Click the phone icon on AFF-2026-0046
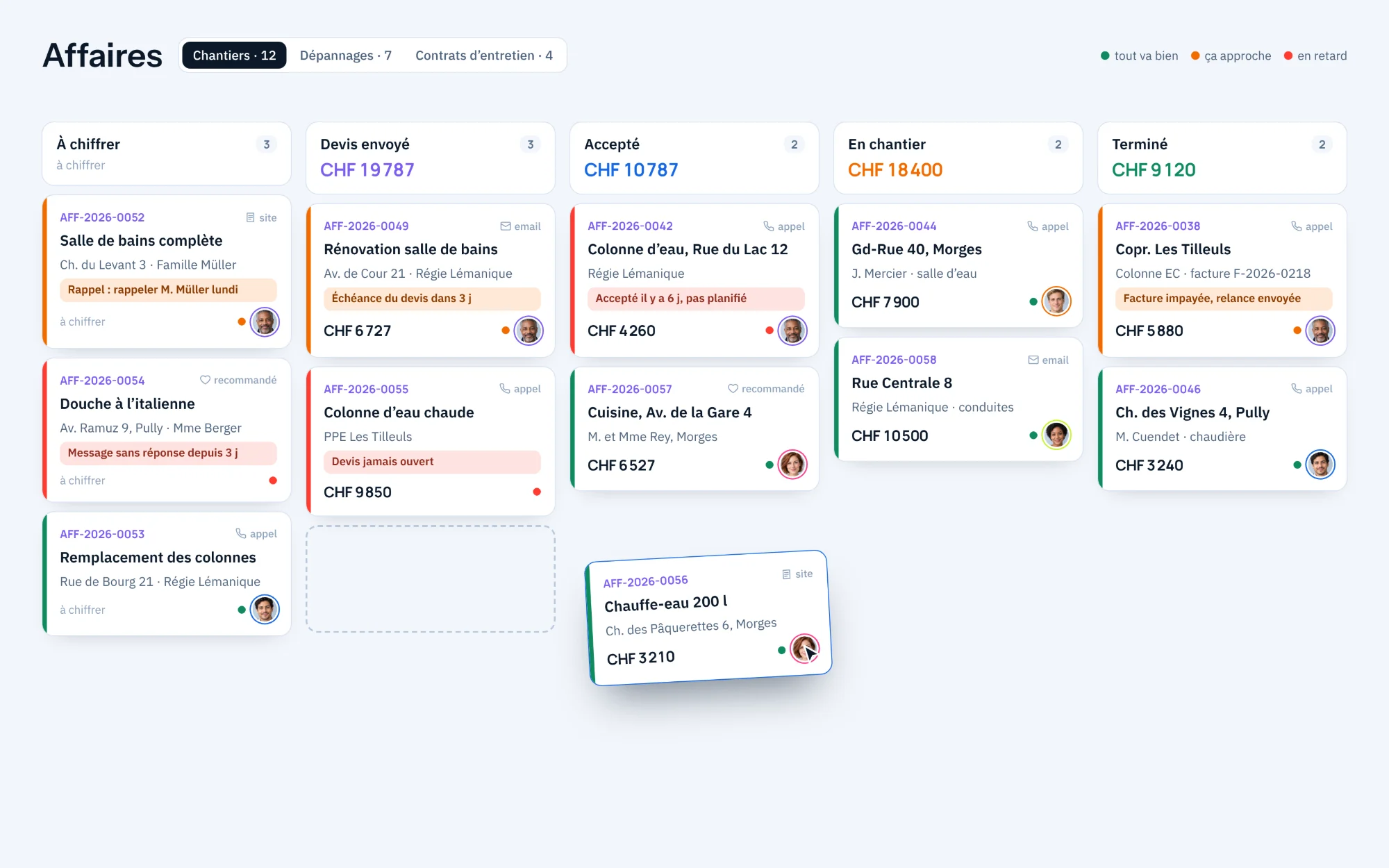The image size is (1389, 868). point(1297,389)
